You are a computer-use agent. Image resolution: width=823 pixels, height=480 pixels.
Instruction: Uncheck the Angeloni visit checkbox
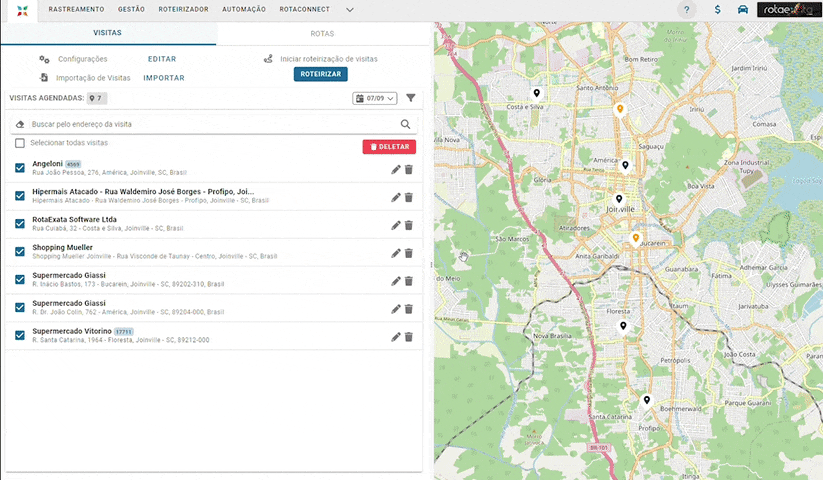pos(20,168)
